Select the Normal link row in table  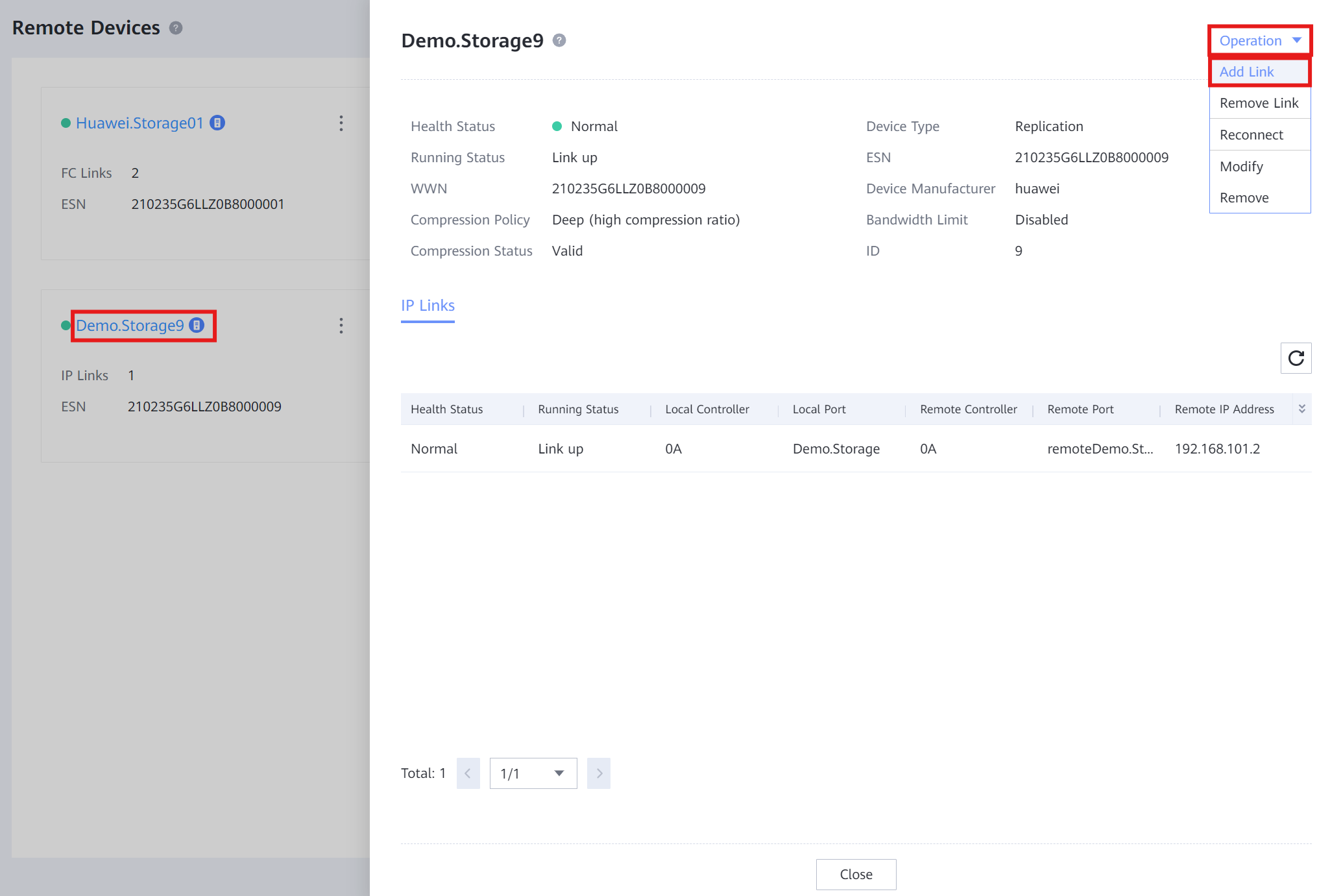click(856, 449)
